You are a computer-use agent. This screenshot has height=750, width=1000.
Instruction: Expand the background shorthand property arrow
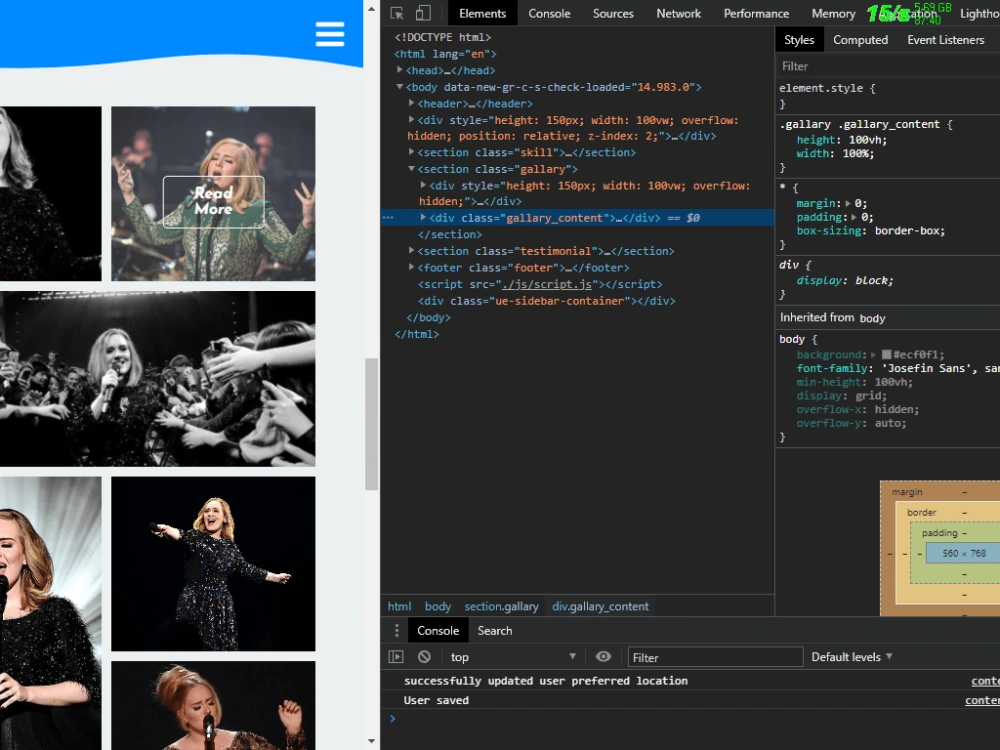pos(873,355)
